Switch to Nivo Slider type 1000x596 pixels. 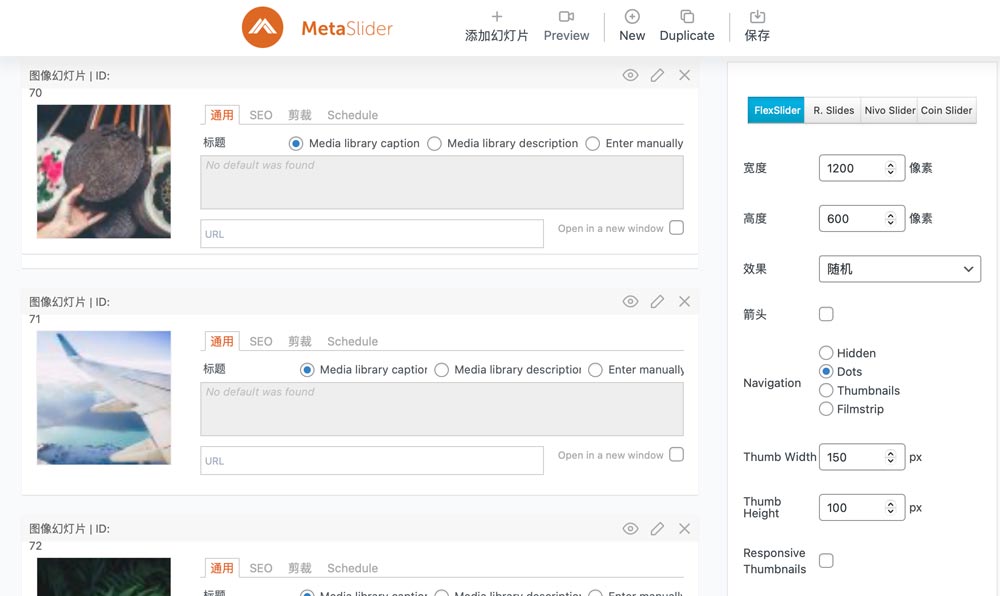889,110
